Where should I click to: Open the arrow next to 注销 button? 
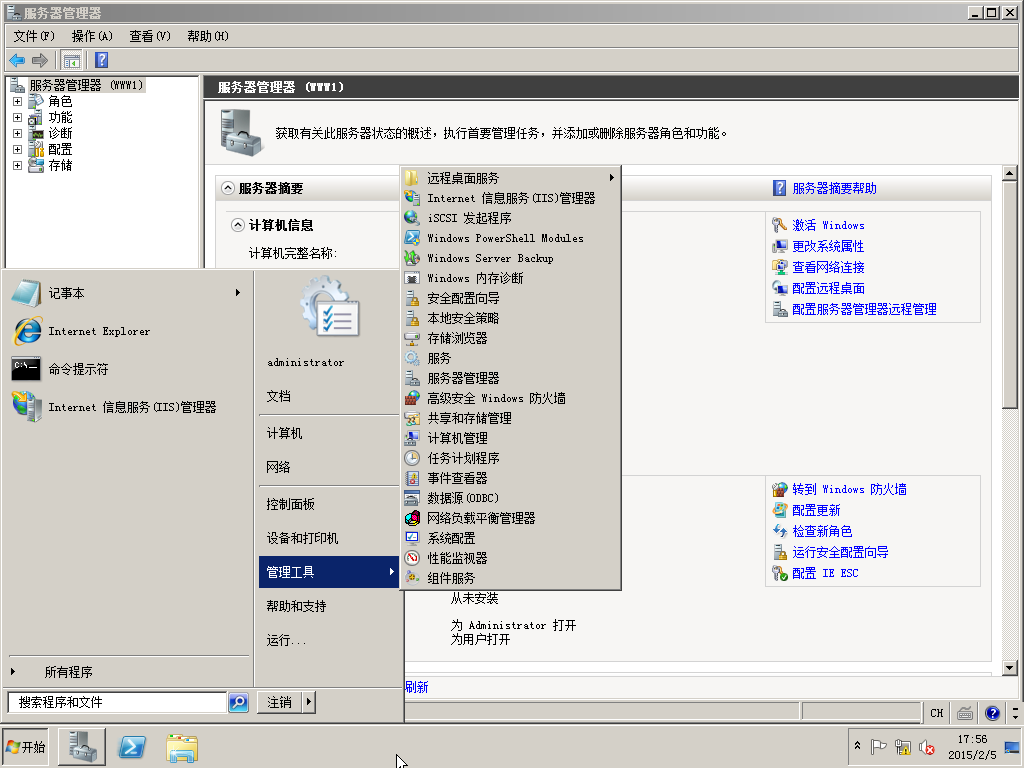pyautogui.click(x=308, y=702)
